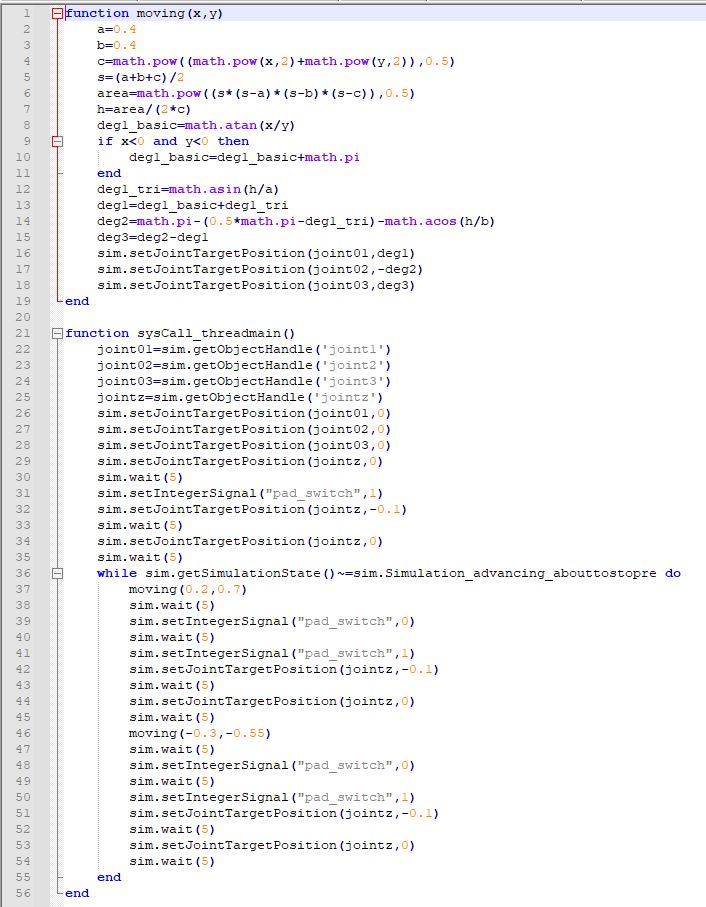The height and width of the screenshot is (907, 706).
Task: Click line number 20 in the margin
Action: click(x=23, y=317)
